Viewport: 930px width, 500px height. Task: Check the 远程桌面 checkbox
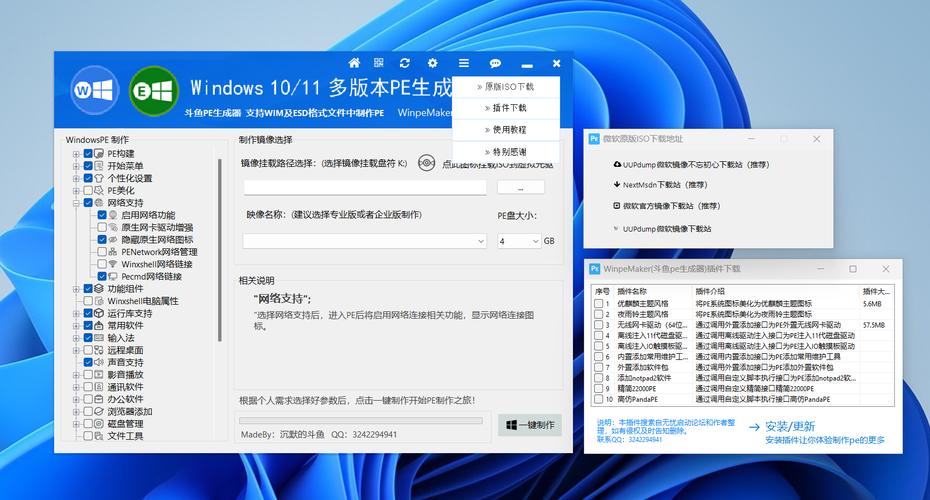(x=88, y=351)
